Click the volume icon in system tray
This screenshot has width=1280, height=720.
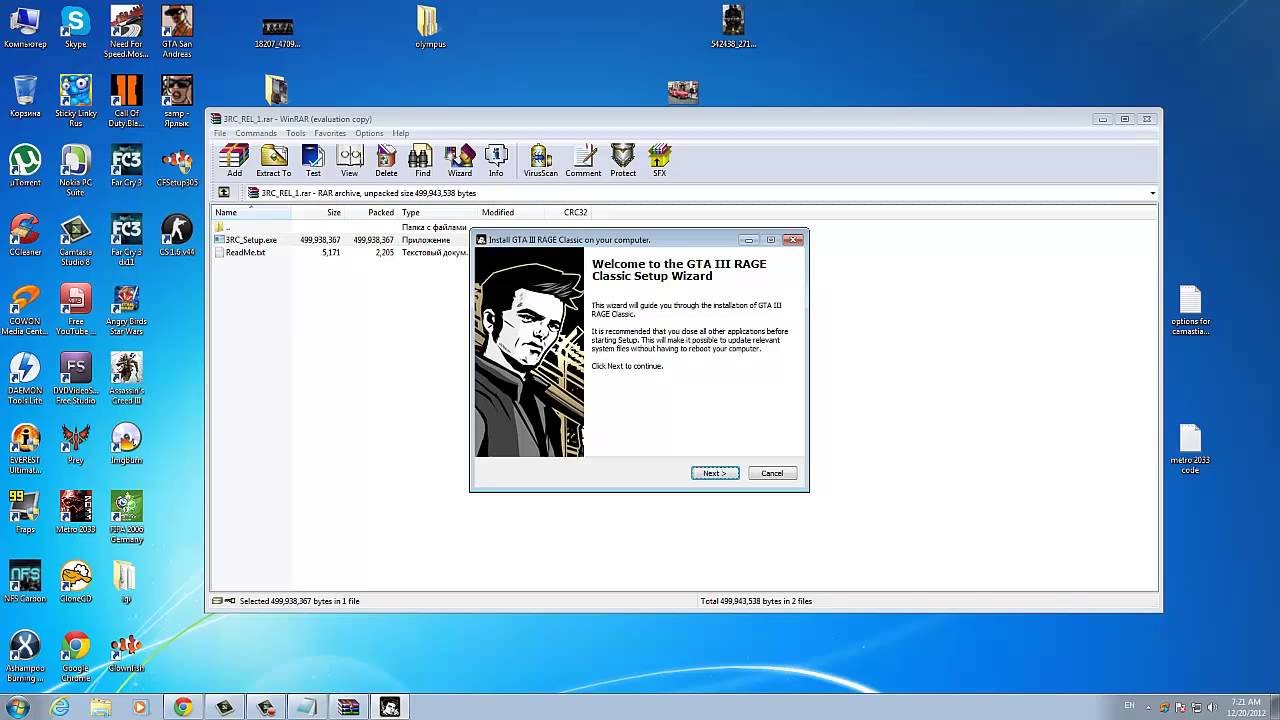[1211, 707]
